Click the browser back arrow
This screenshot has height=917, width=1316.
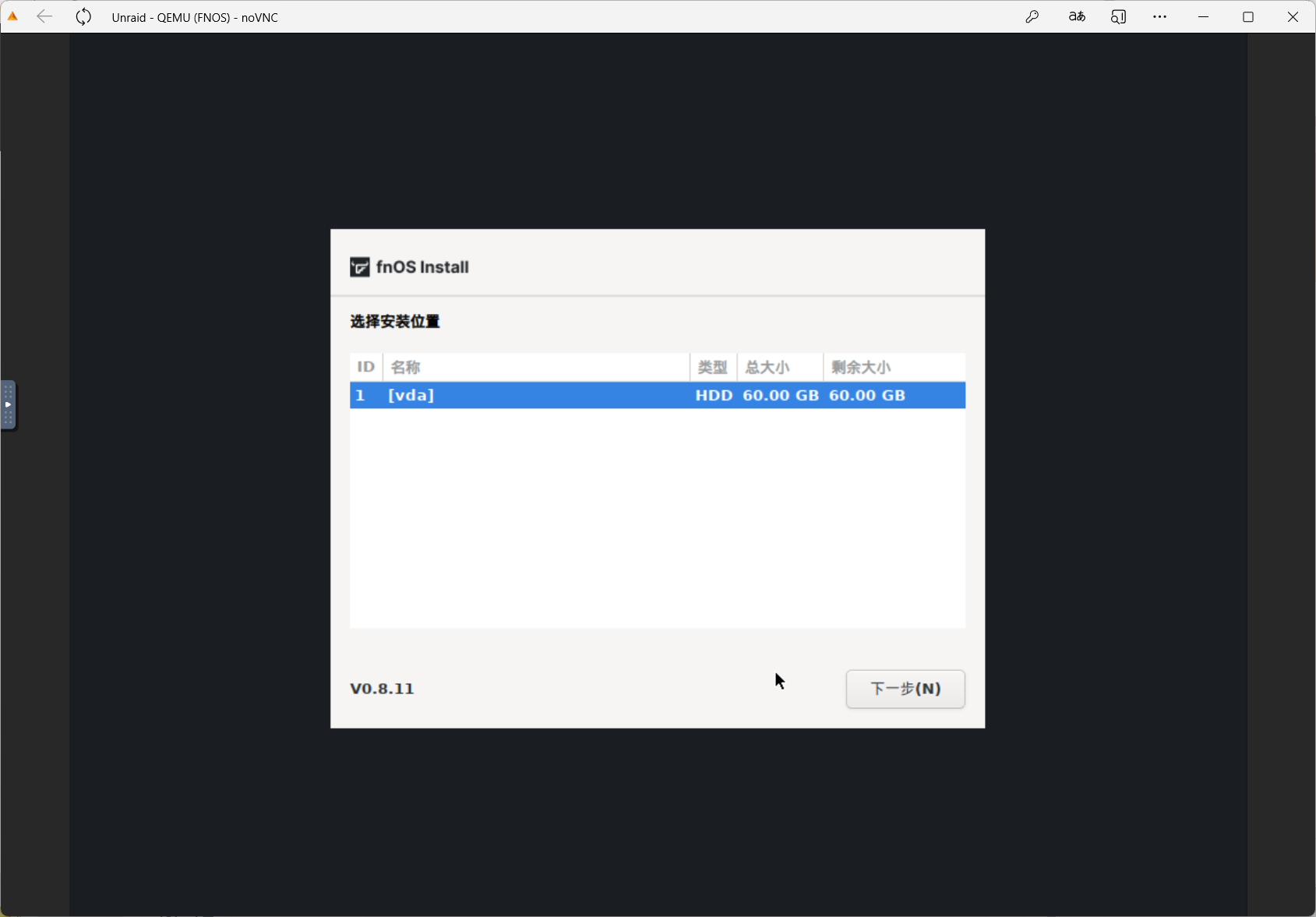point(44,16)
